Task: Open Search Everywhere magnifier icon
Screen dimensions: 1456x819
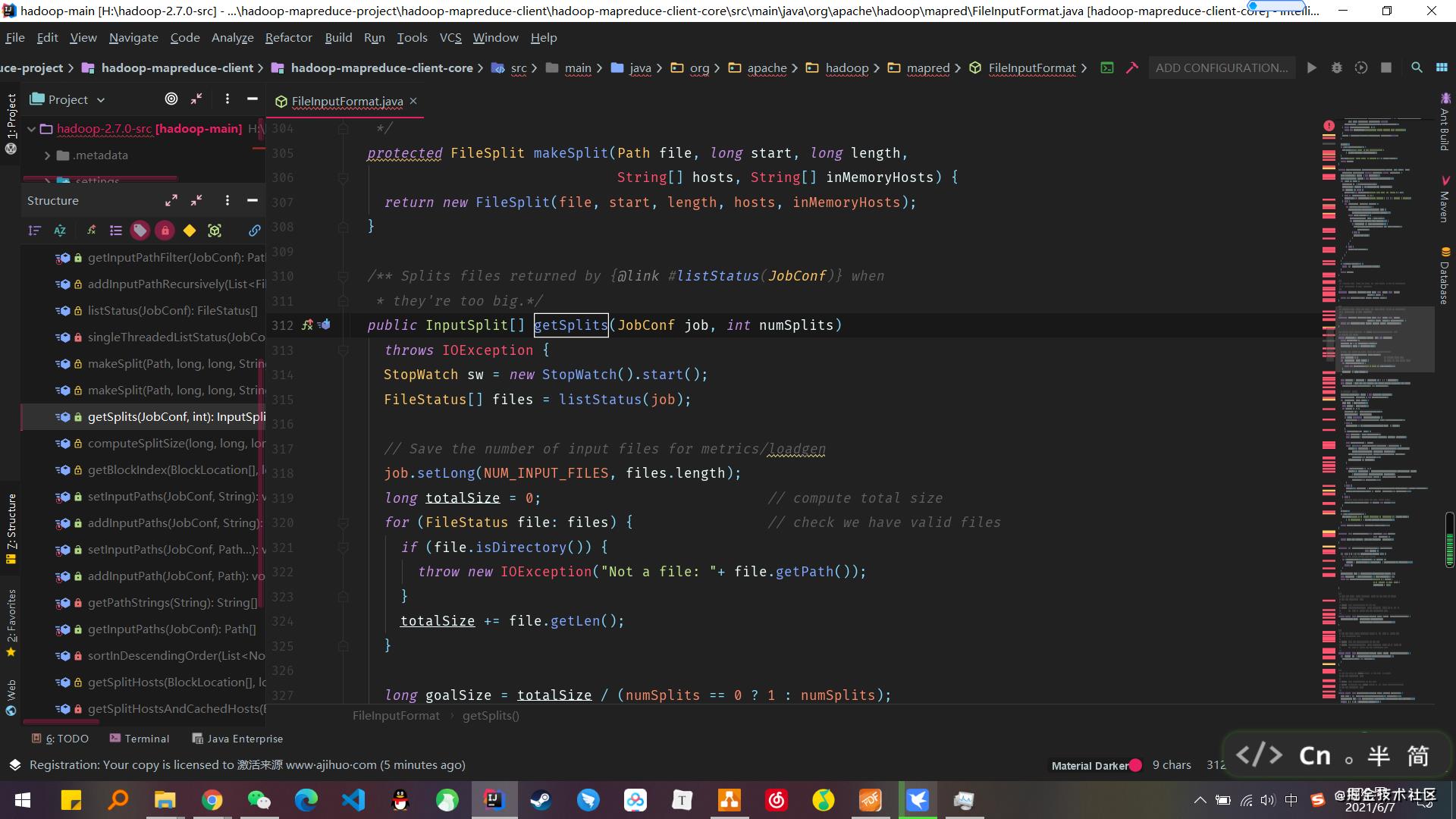Action: pyautogui.click(x=1417, y=67)
